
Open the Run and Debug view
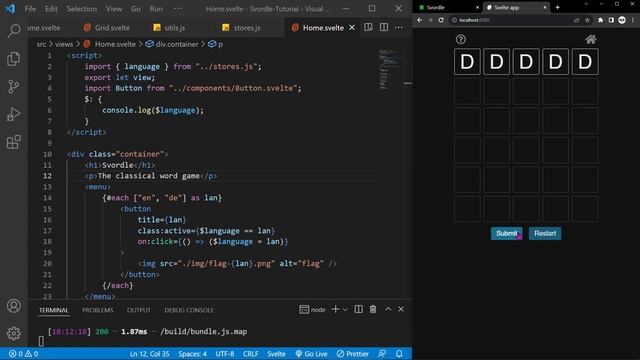[x=14, y=114]
